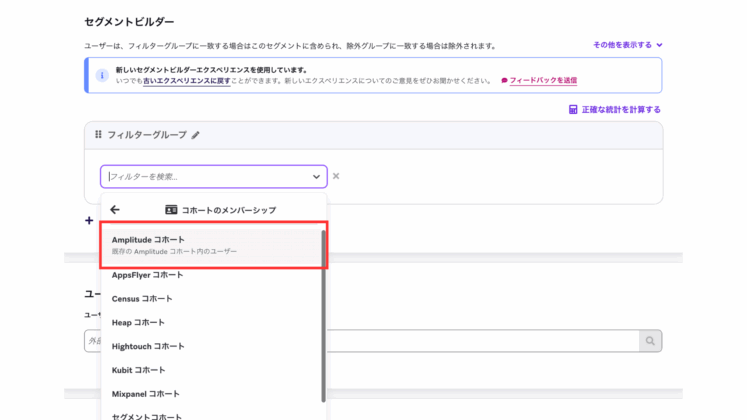Grab the drag handle icon of フィルターグループ
Viewport: 747px width, 420px height.
pos(98,134)
